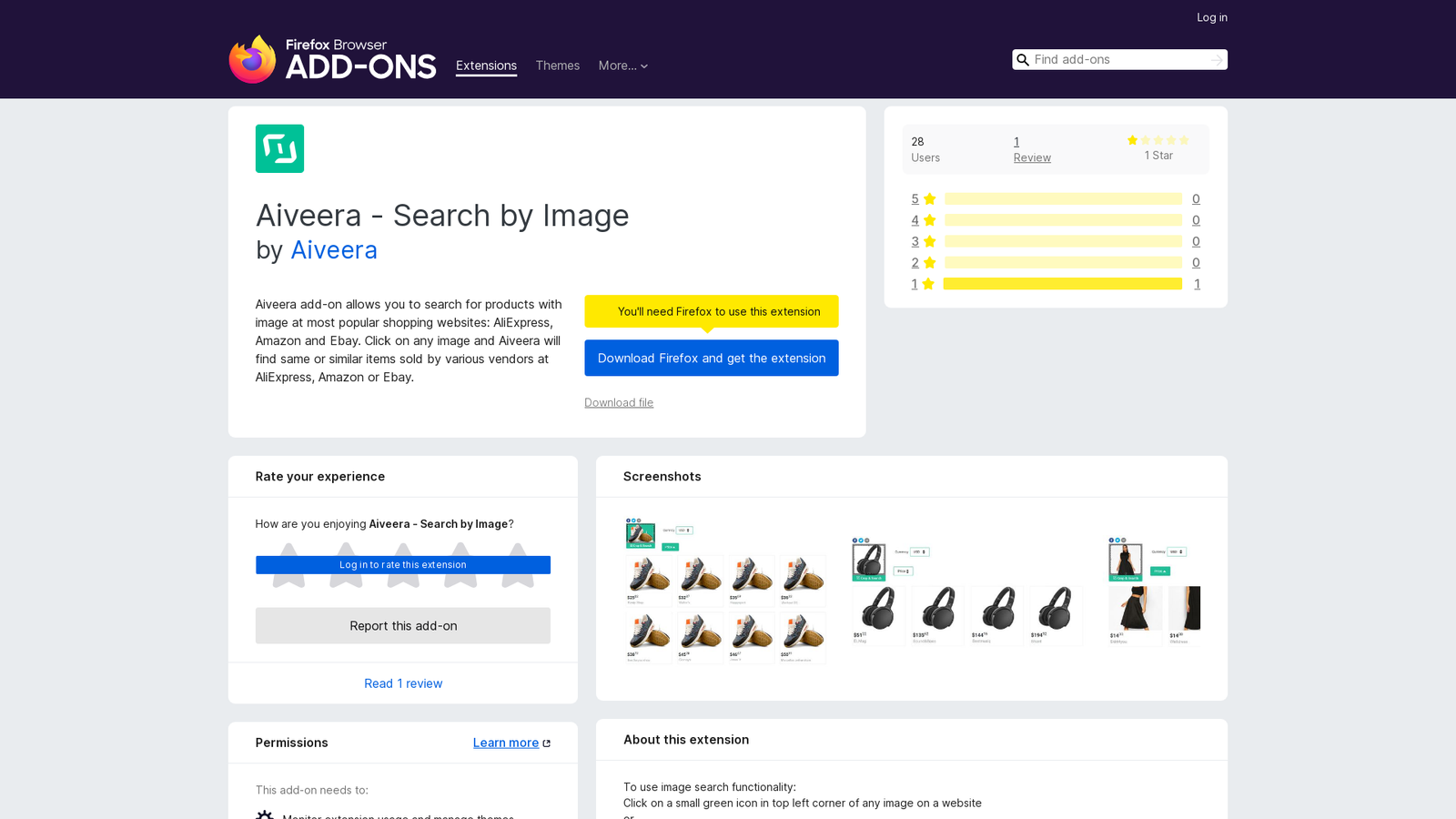
Task: Click the fourth rating star
Action: [460, 565]
